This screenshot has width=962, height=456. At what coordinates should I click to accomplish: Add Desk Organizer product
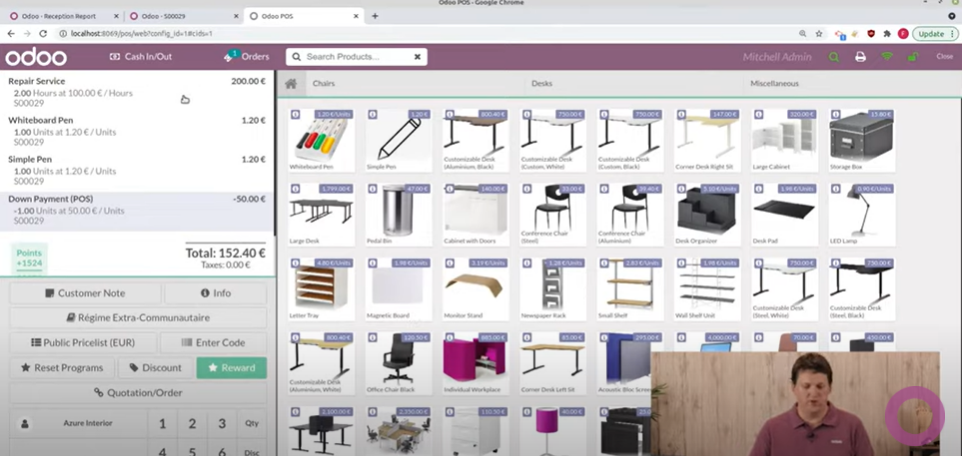(707, 214)
